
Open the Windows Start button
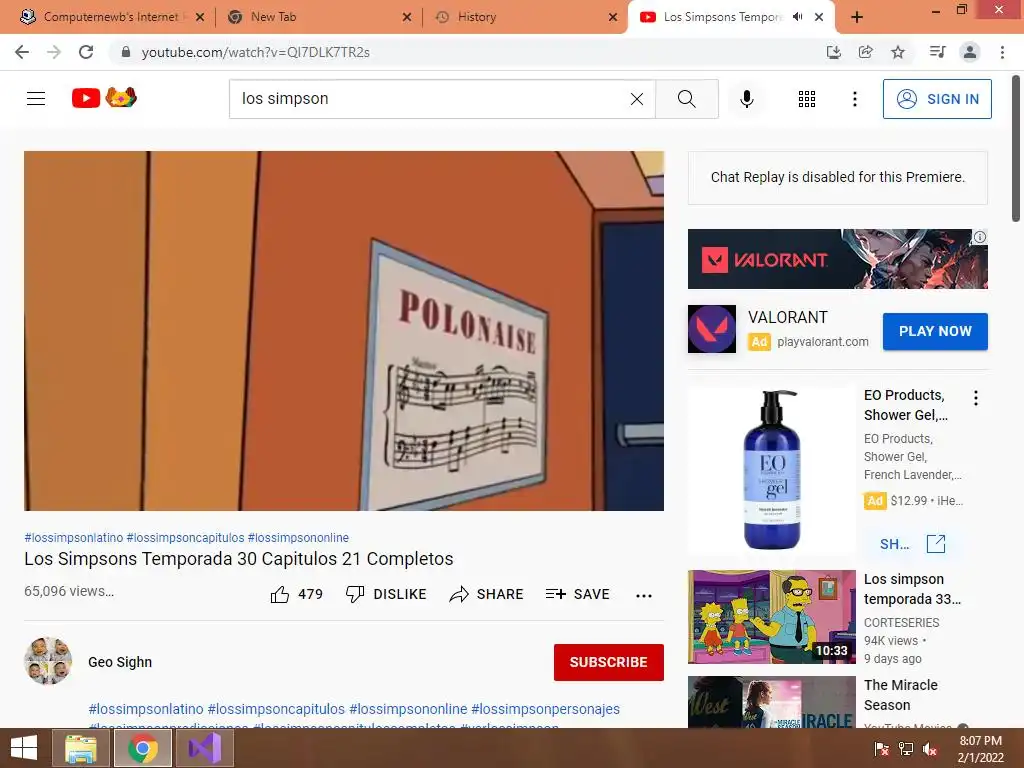[x=24, y=748]
